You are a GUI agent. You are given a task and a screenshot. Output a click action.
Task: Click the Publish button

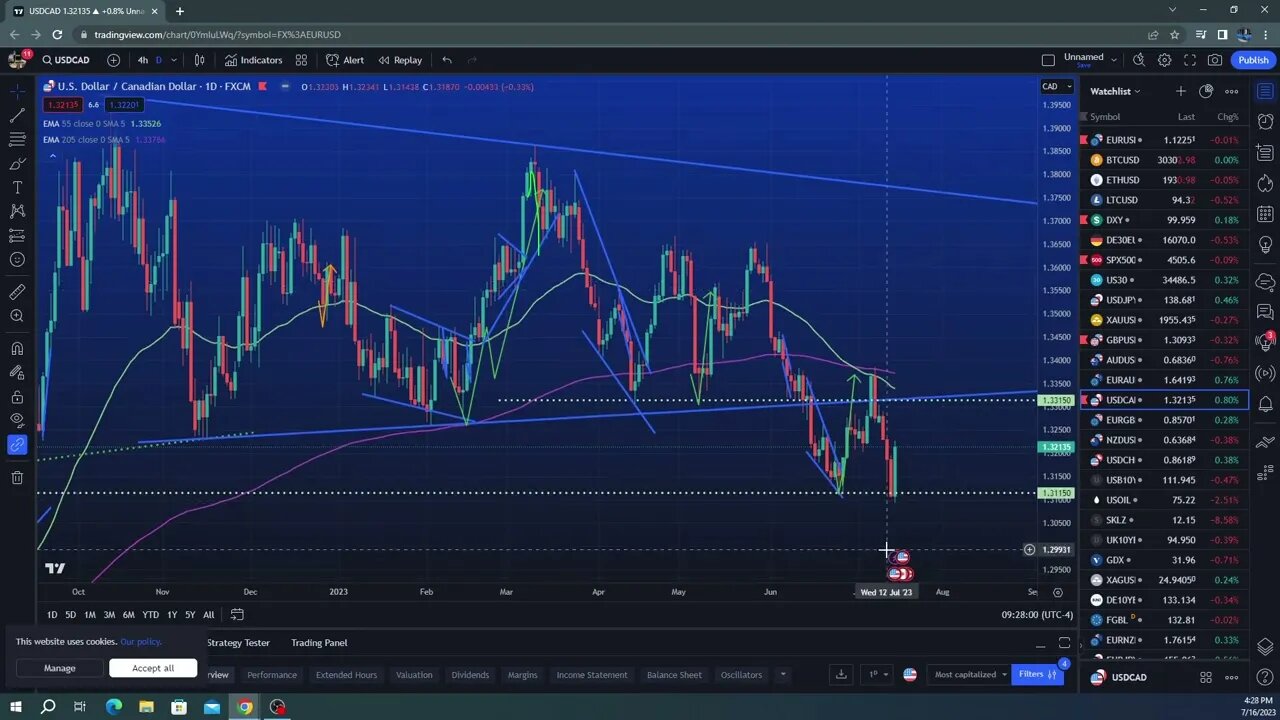click(x=1253, y=60)
